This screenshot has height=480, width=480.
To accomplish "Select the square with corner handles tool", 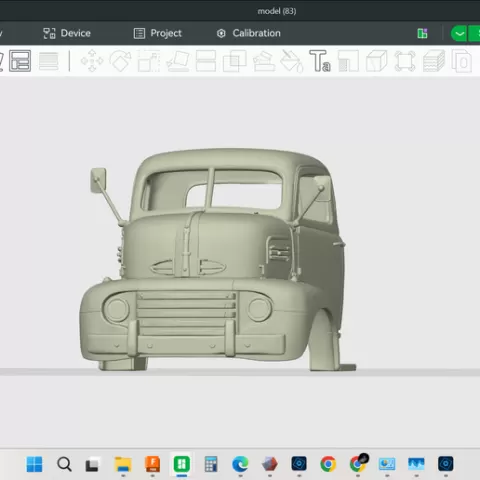I will click(x=405, y=61).
